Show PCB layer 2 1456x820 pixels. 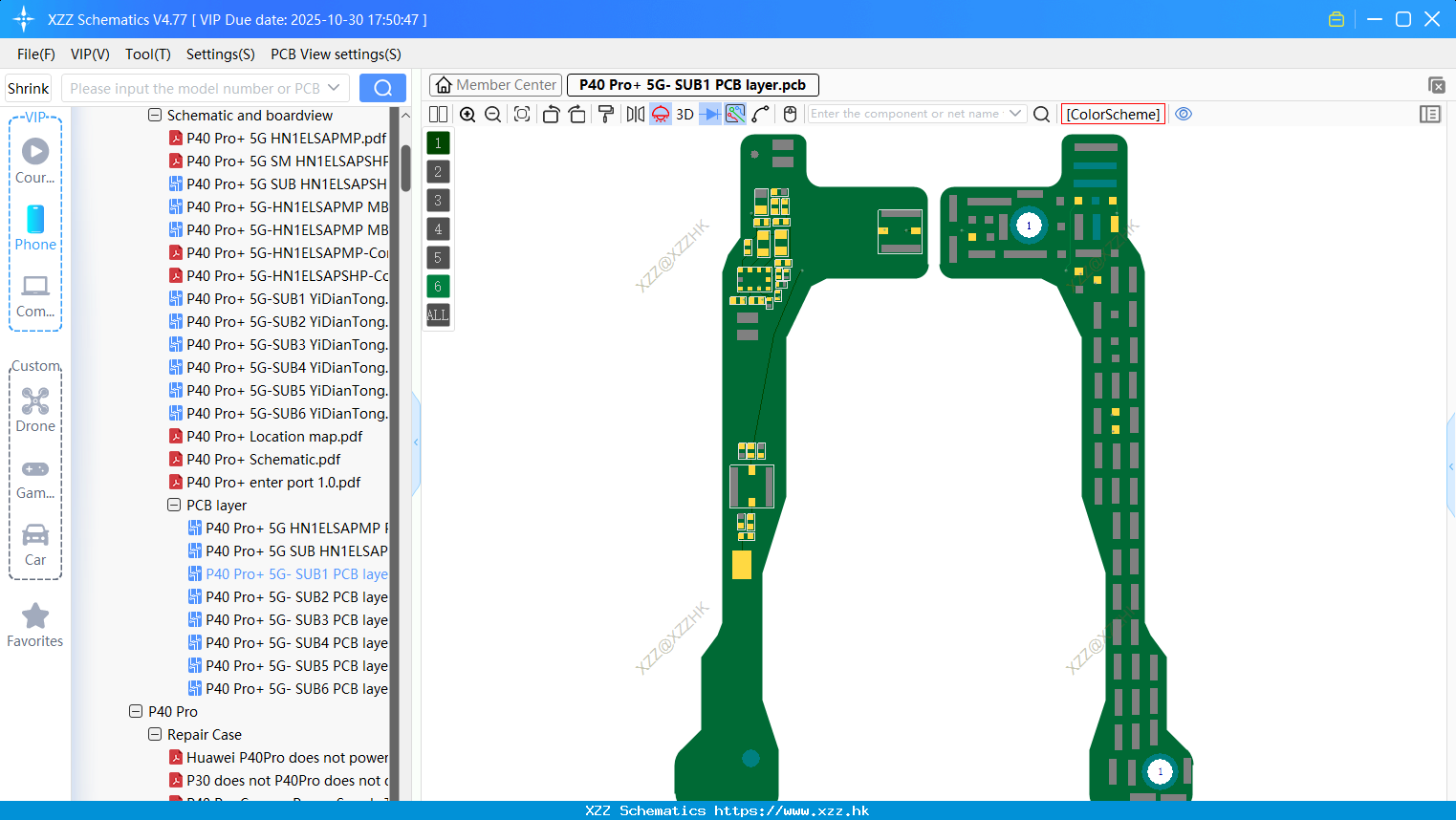coord(438,172)
